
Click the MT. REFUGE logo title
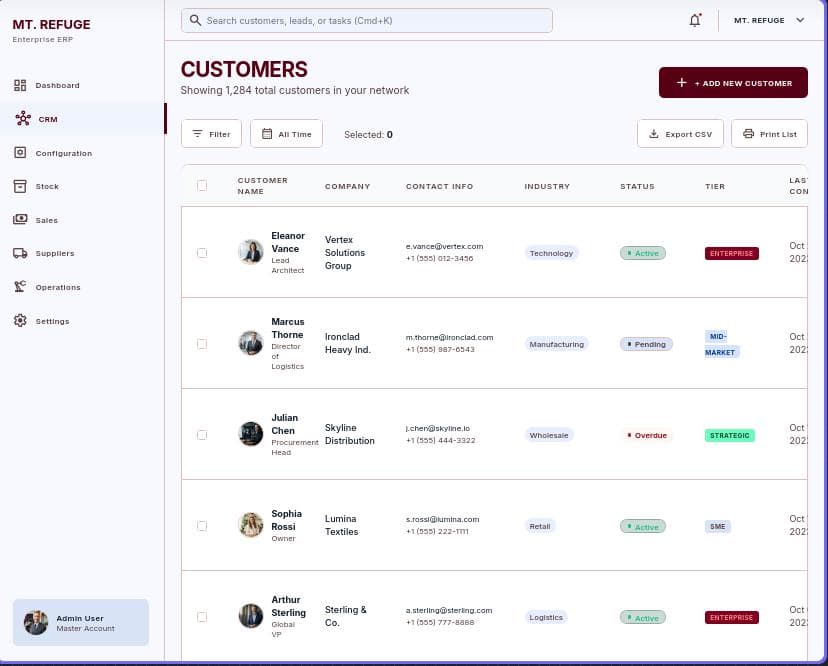click(x=51, y=24)
